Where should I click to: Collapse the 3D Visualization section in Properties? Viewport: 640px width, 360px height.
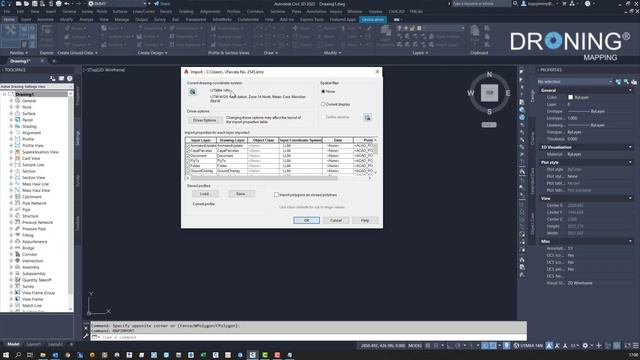click(630, 147)
